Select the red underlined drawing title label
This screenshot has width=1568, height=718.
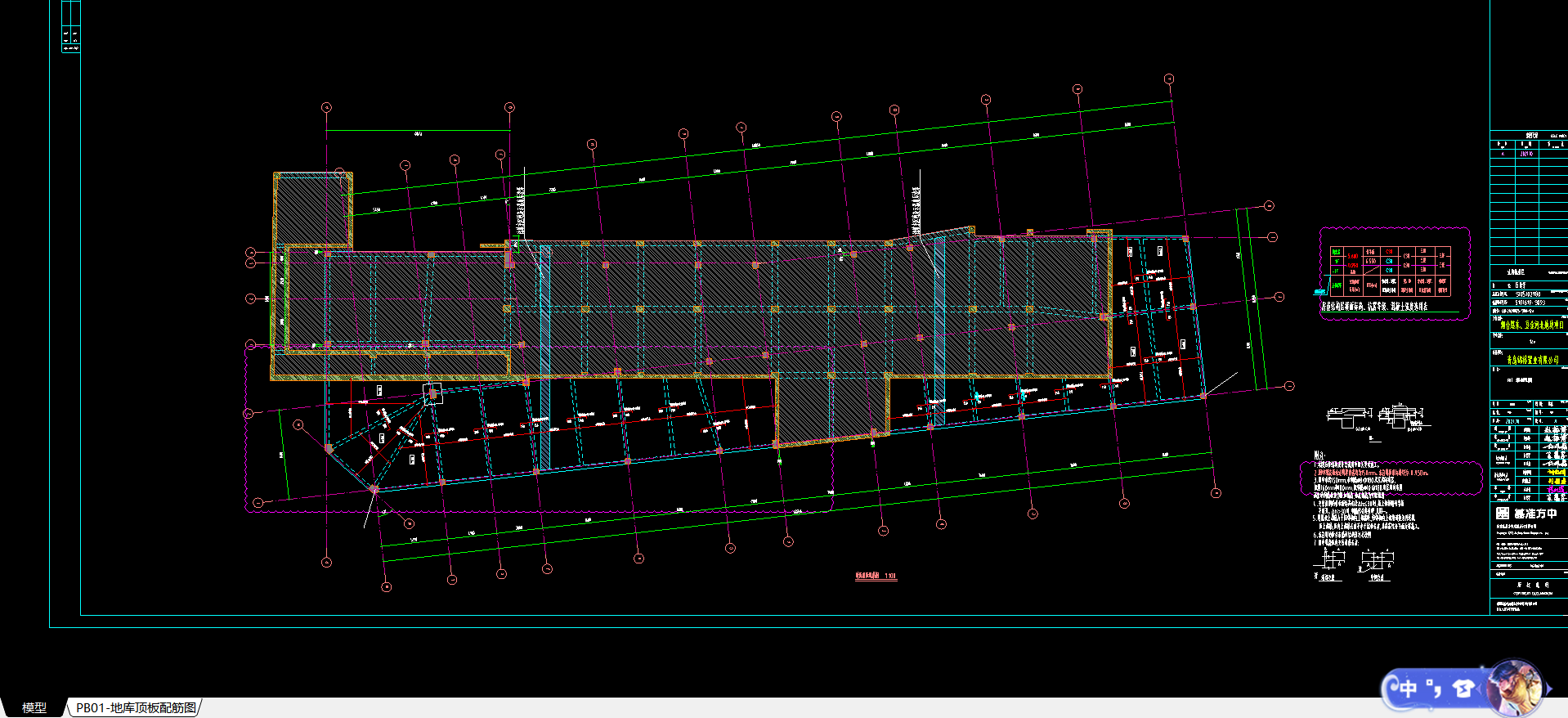(x=876, y=576)
